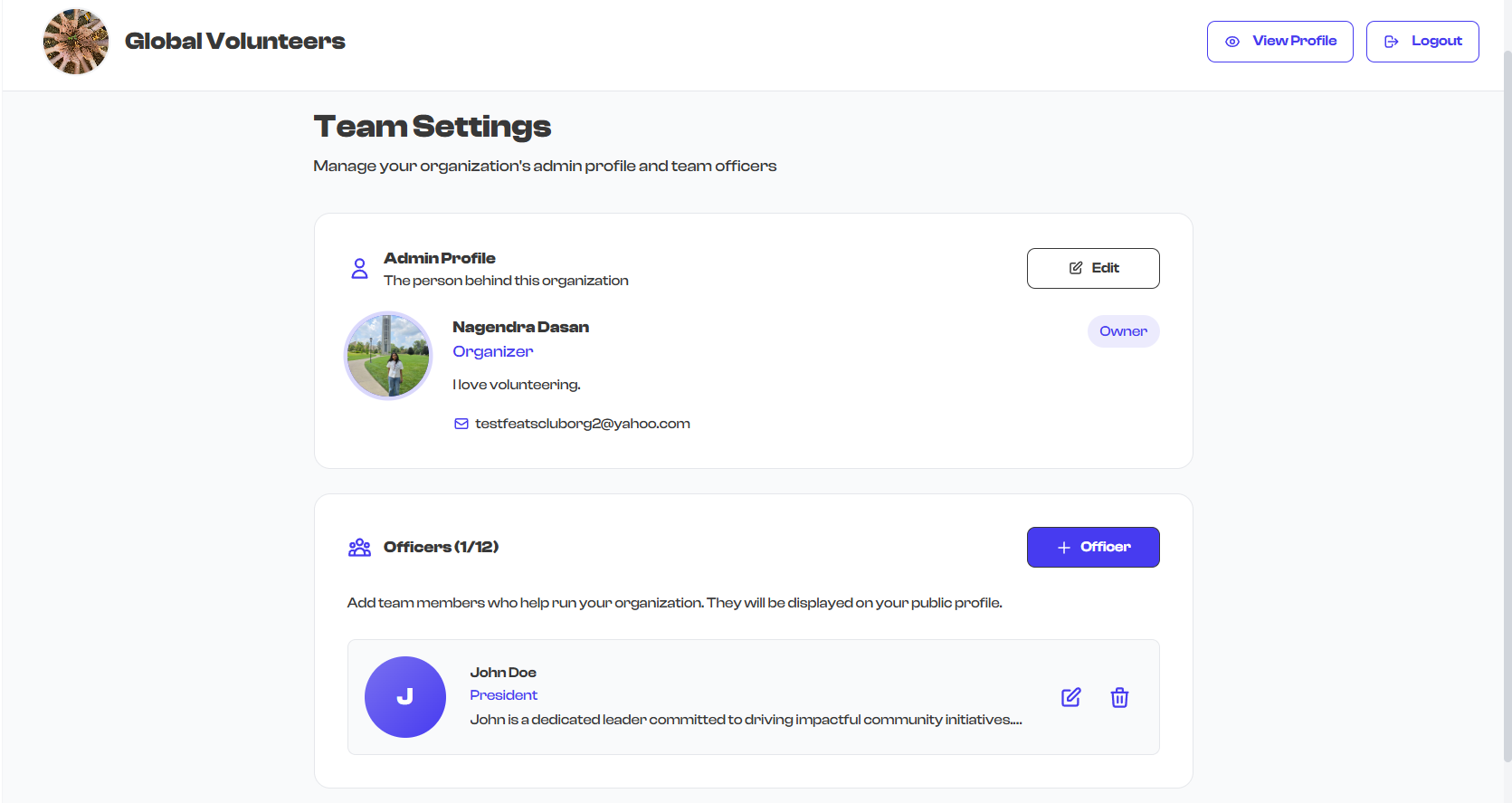Click the admin profile person icon

coord(359,269)
